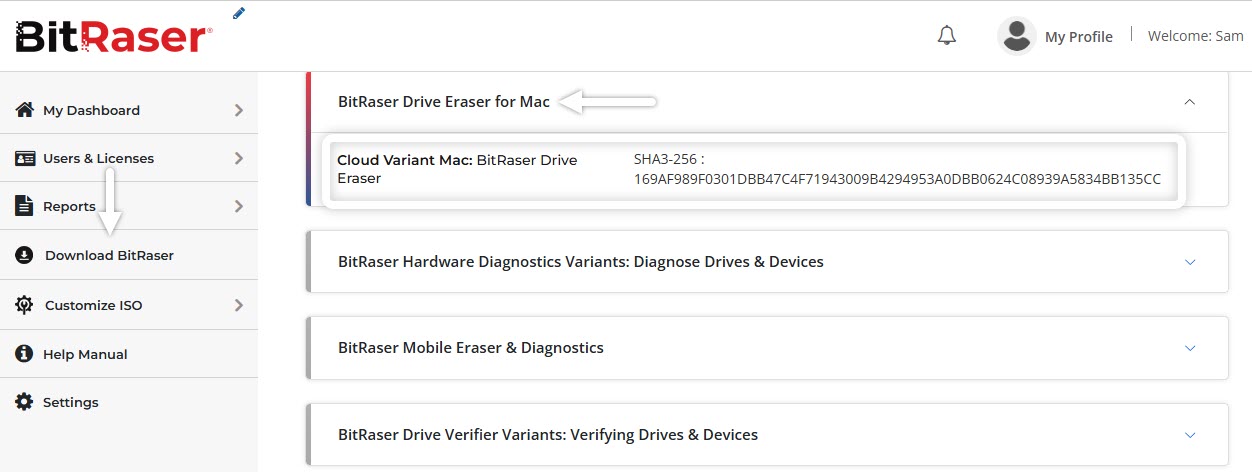This screenshot has width=1252, height=472.
Task: Click the Users & Licenses card icon
Action: click(25, 158)
